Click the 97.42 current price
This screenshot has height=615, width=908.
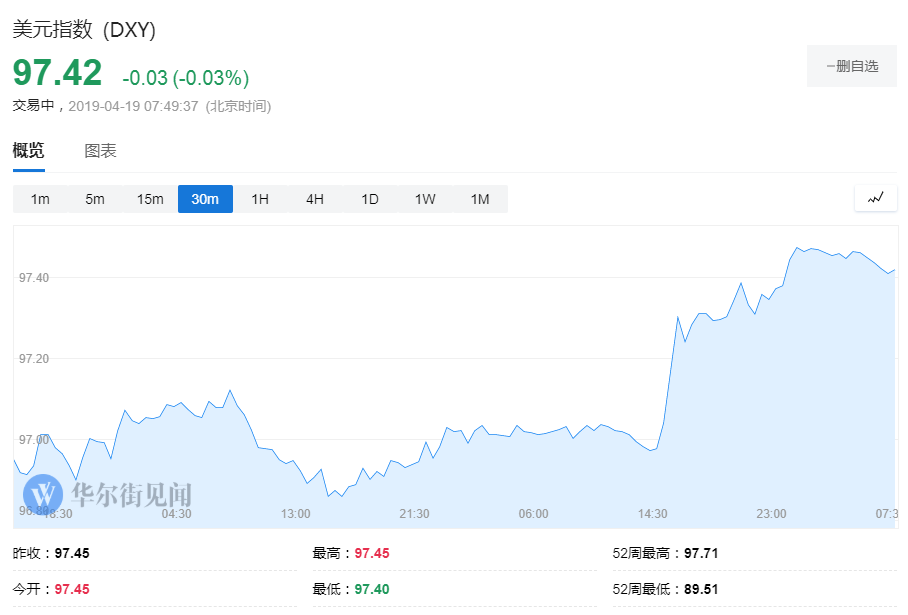click(x=57, y=73)
